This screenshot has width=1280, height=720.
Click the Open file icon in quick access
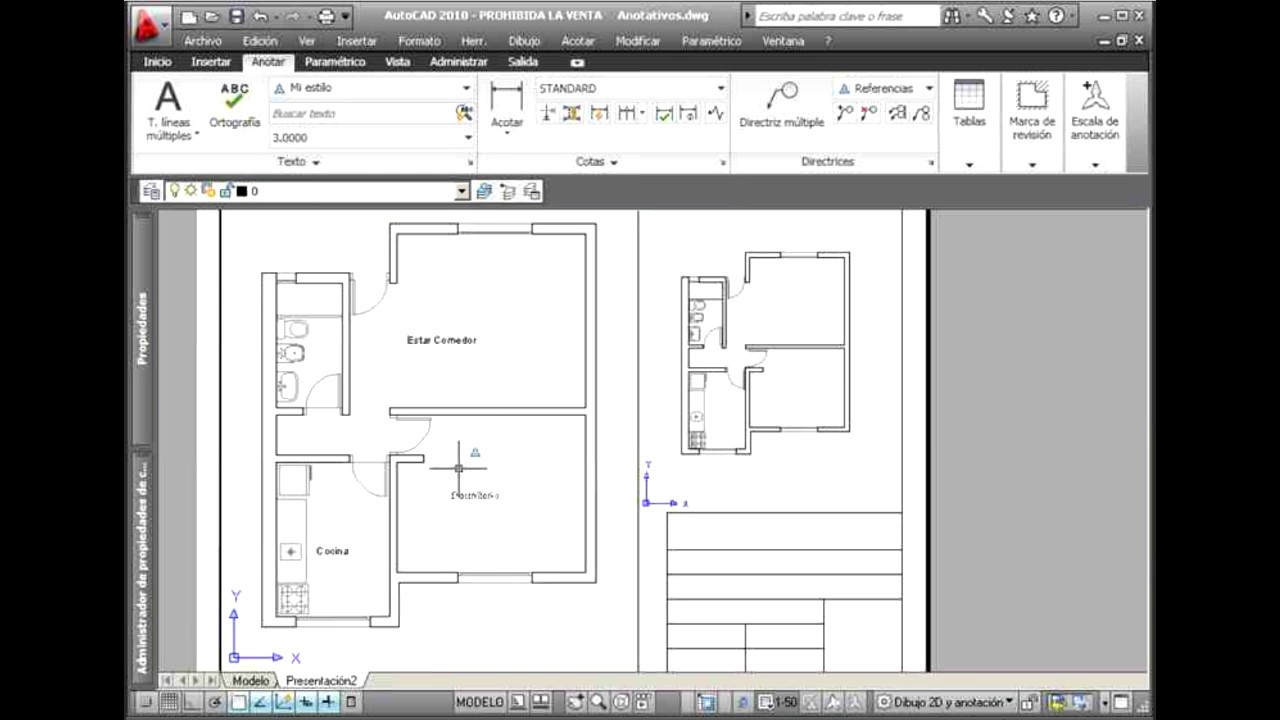point(212,17)
